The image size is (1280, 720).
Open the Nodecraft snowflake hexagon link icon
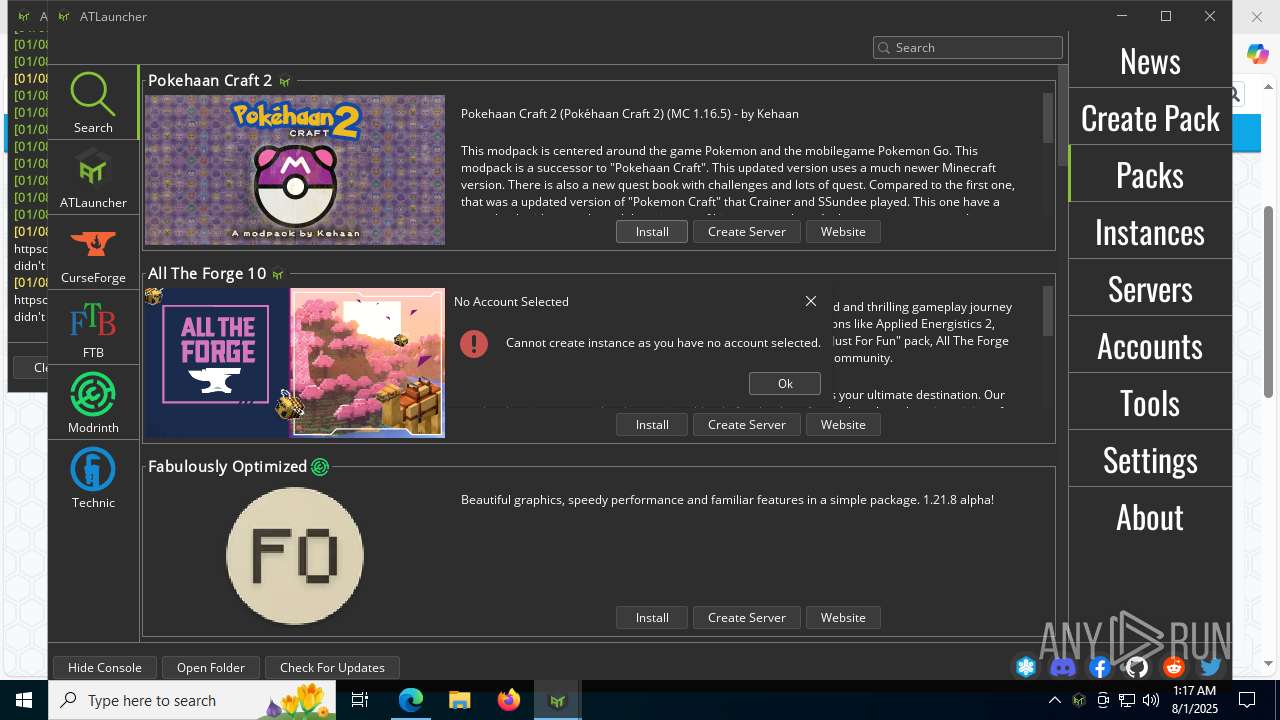(x=1026, y=667)
